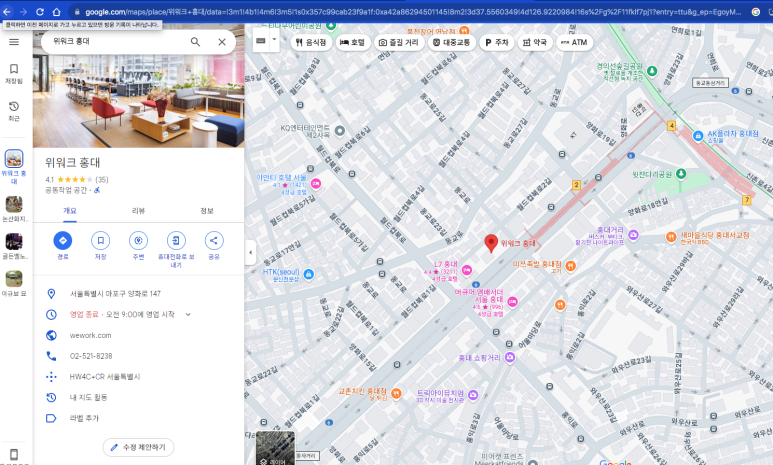This screenshot has height=465, width=773.
Task: Click the 아만티 호텔 서울 marker
Action: (x=316, y=183)
